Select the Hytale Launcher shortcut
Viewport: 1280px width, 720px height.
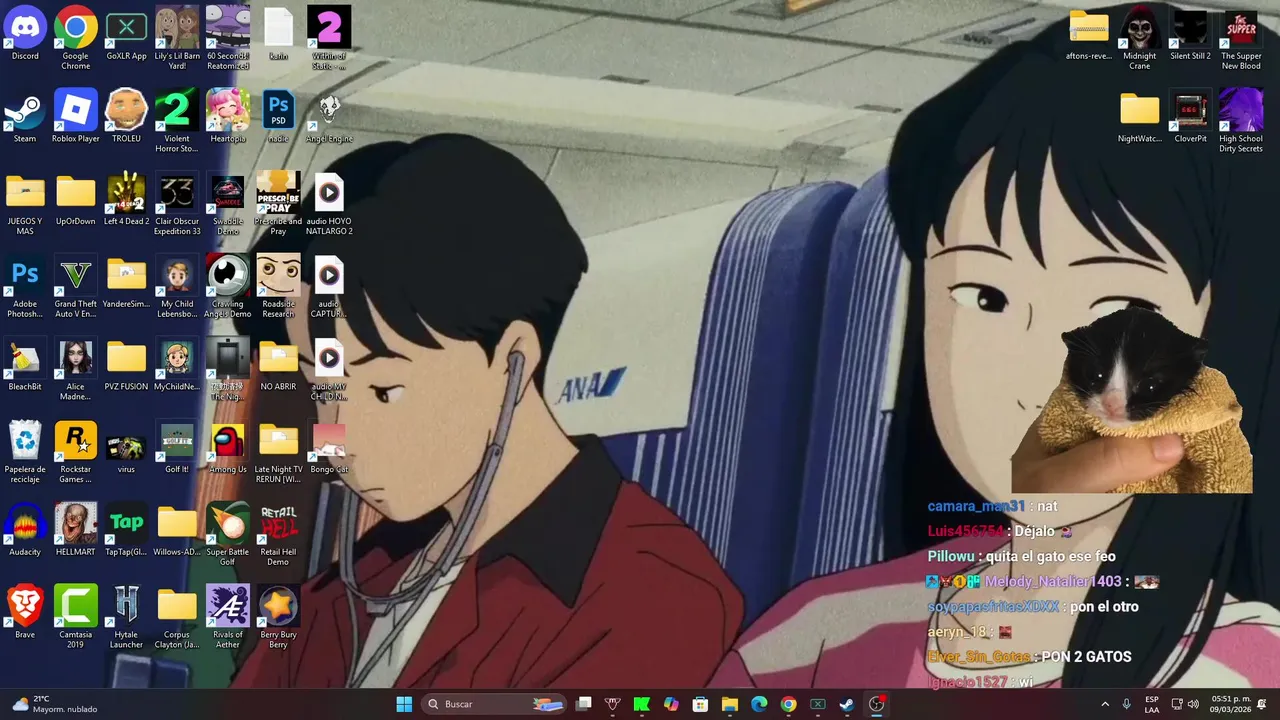point(126,618)
